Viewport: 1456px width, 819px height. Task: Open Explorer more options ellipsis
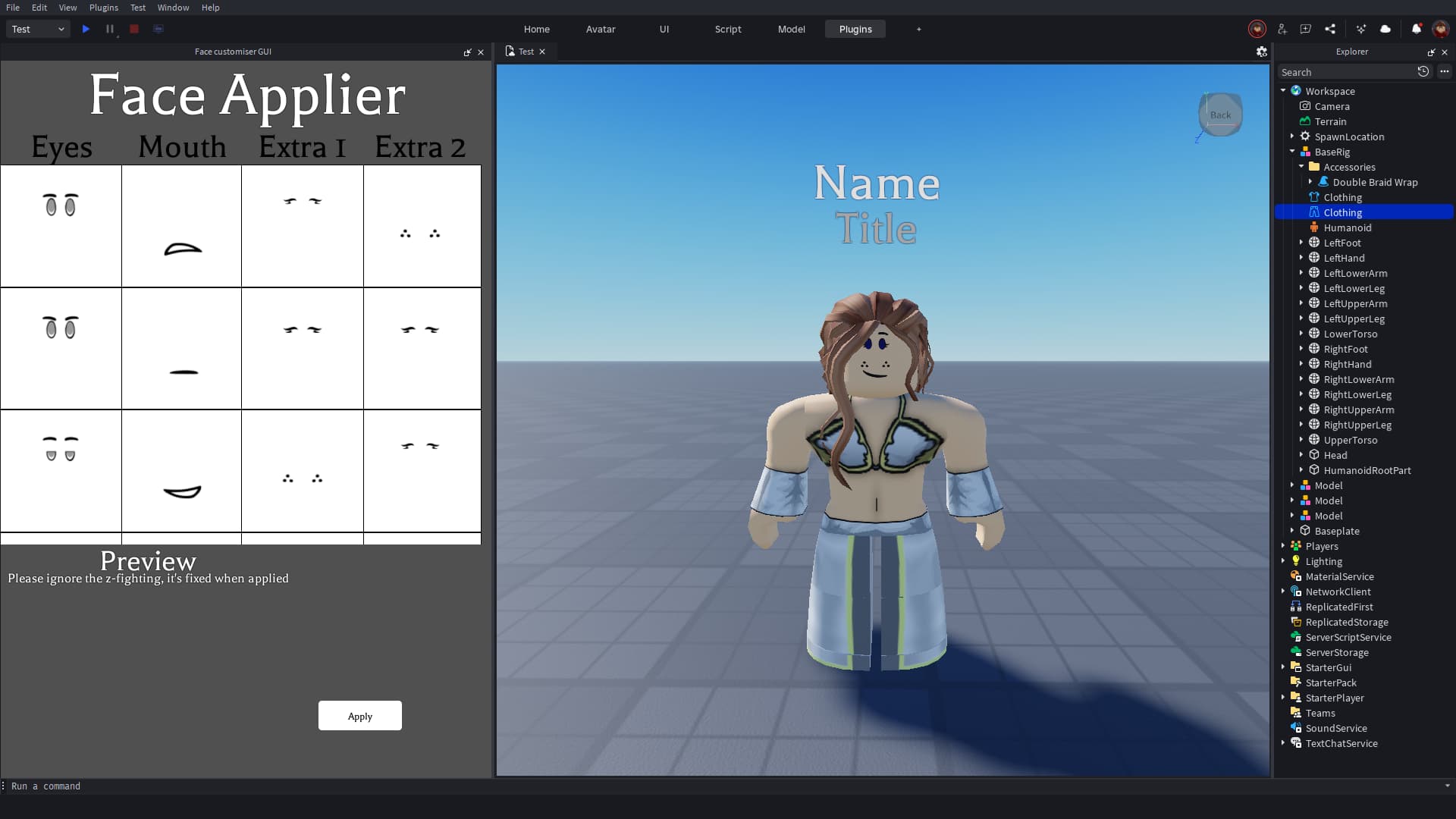pyautogui.click(x=1445, y=71)
